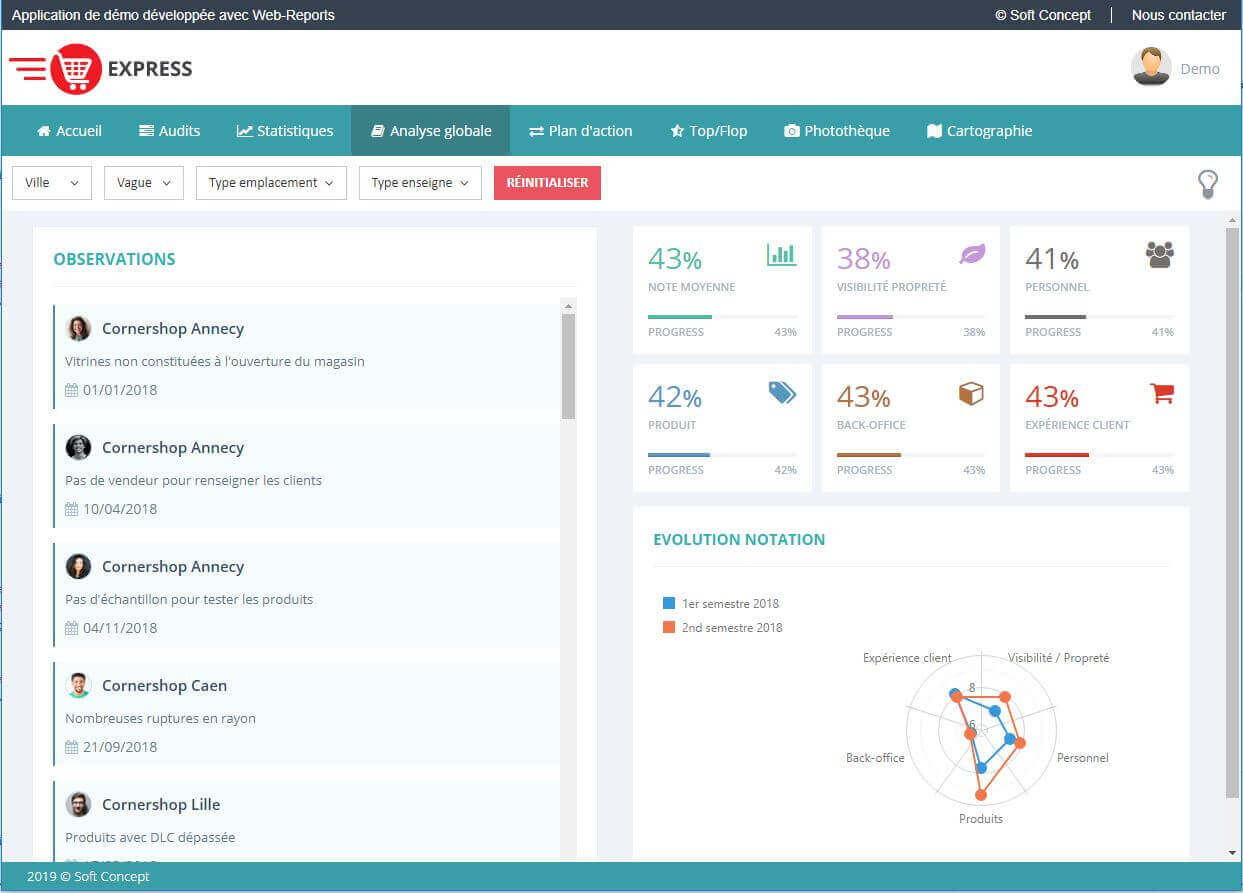Click observations list scroll up arrow
This screenshot has height=893, width=1243.
click(x=568, y=306)
